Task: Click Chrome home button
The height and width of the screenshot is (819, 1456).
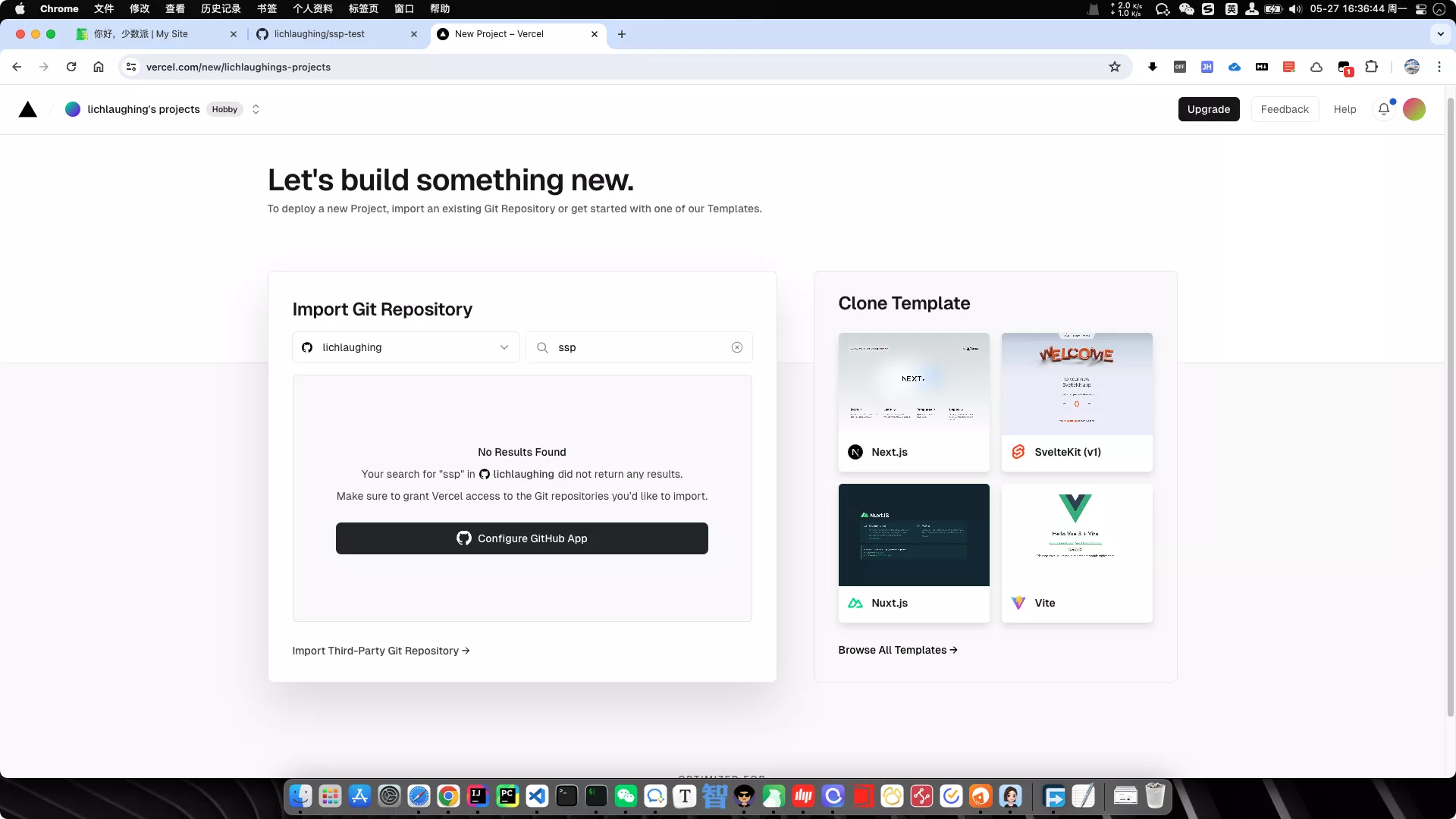Action: [99, 67]
